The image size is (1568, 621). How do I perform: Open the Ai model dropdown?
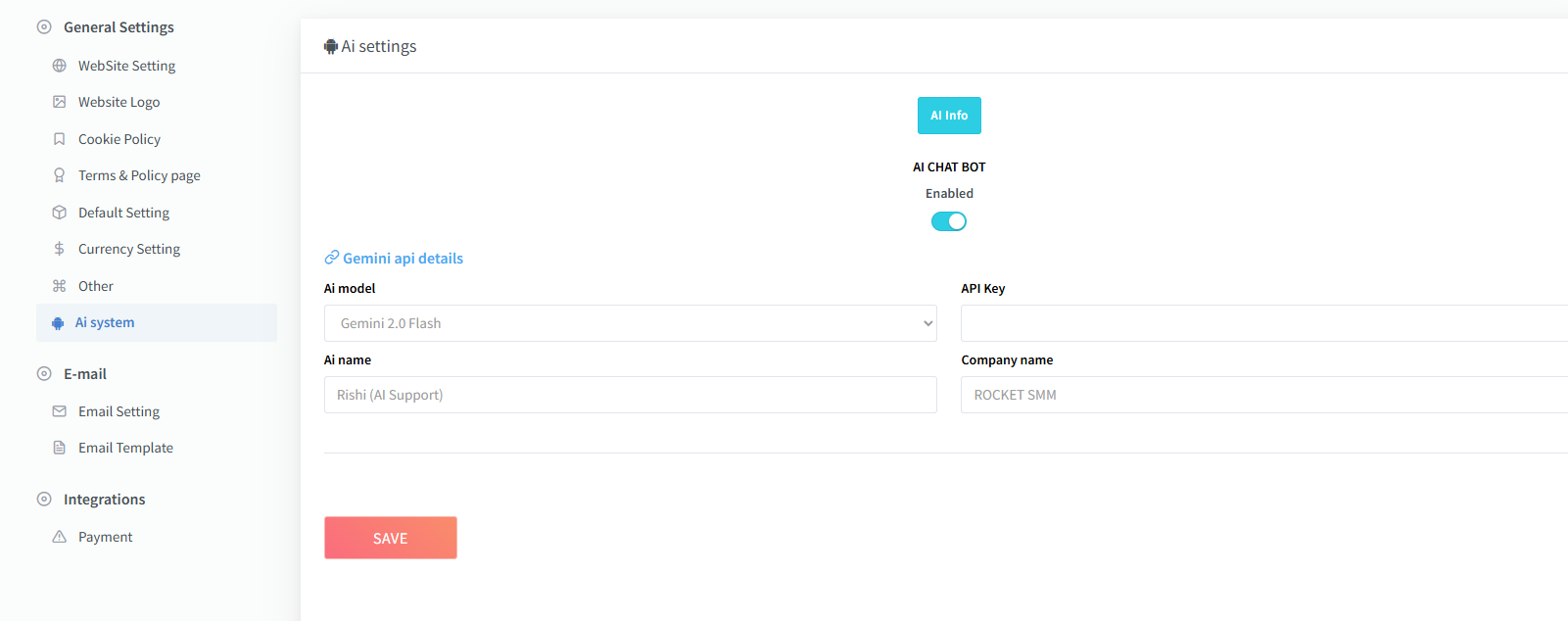[630, 323]
